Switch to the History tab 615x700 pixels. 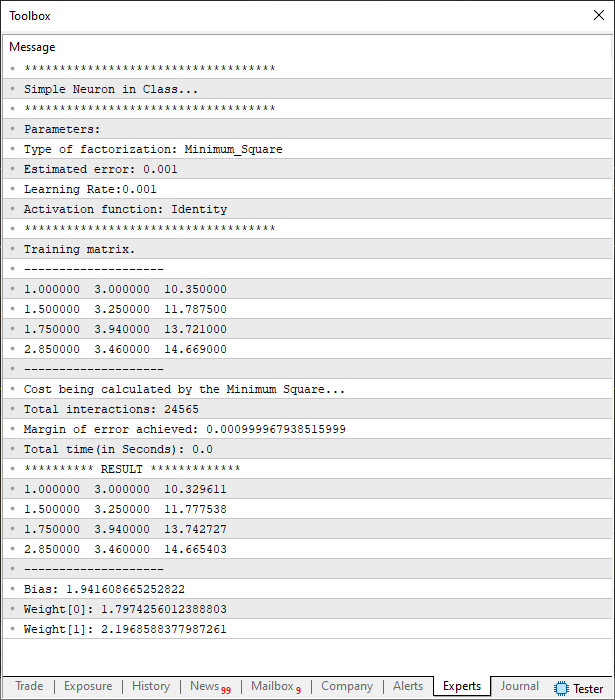click(151, 686)
